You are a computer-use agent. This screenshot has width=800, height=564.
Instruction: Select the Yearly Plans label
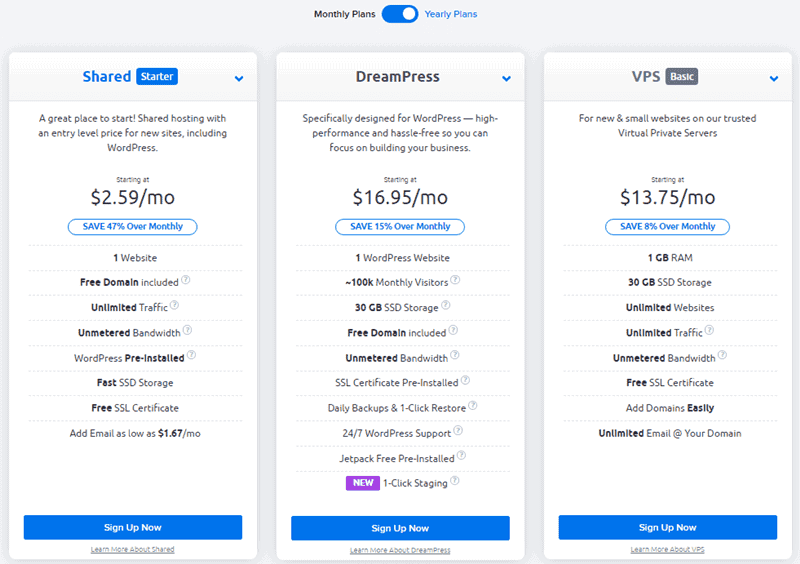451,14
